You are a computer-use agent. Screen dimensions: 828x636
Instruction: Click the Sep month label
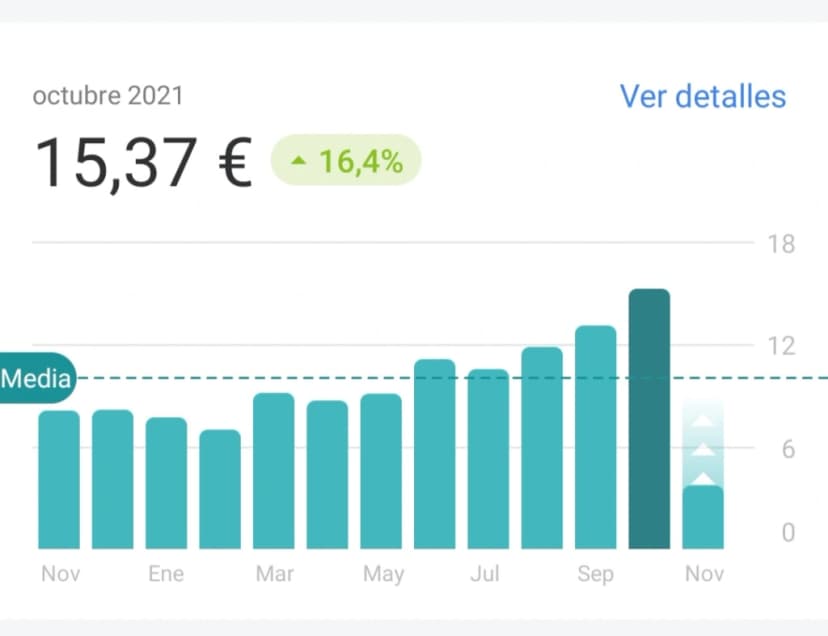click(x=595, y=573)
